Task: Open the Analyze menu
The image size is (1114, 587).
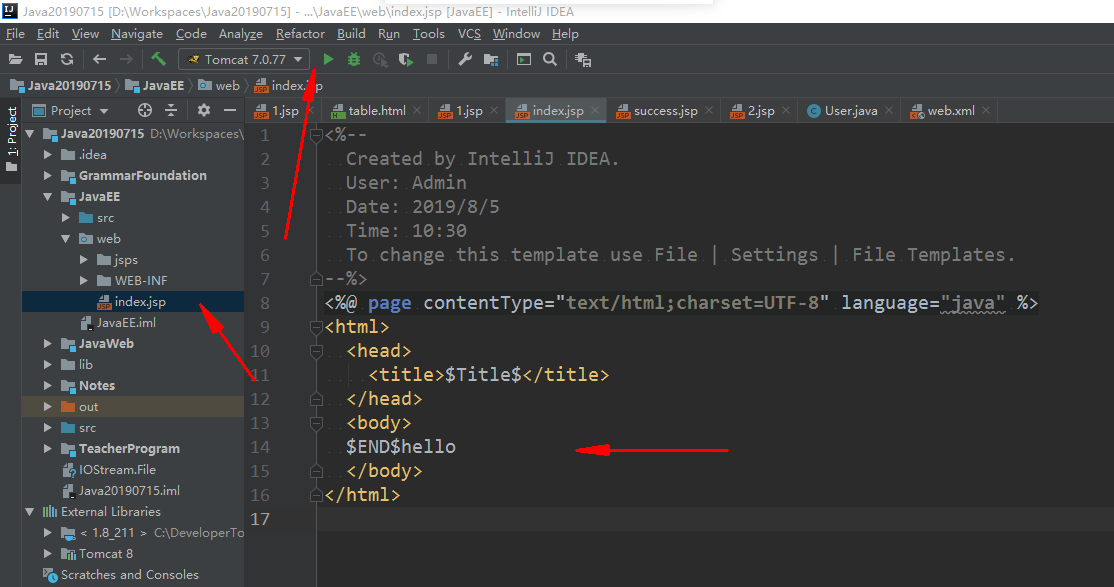Action: [240, 33]
